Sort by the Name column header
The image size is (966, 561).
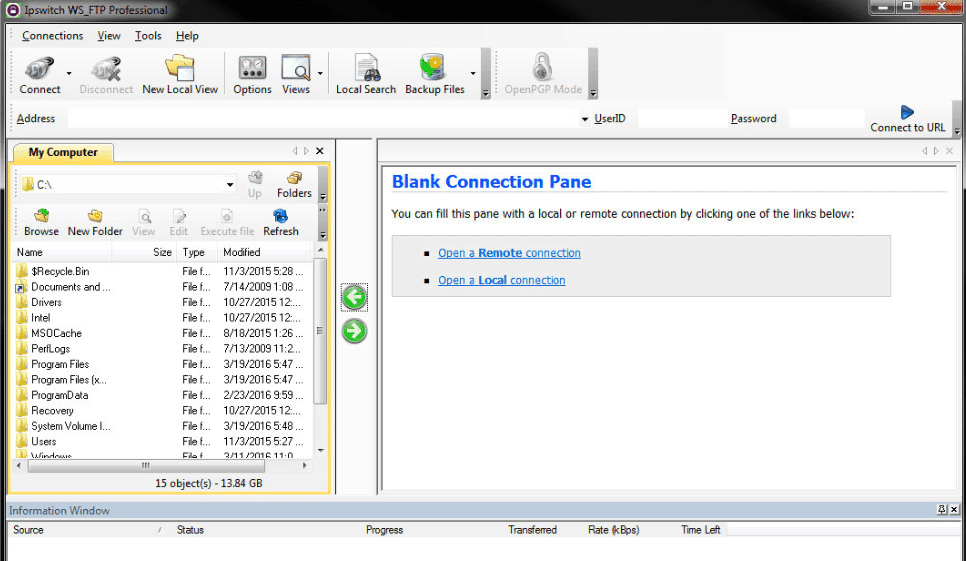pyautogui.click(x=62, y=252)
